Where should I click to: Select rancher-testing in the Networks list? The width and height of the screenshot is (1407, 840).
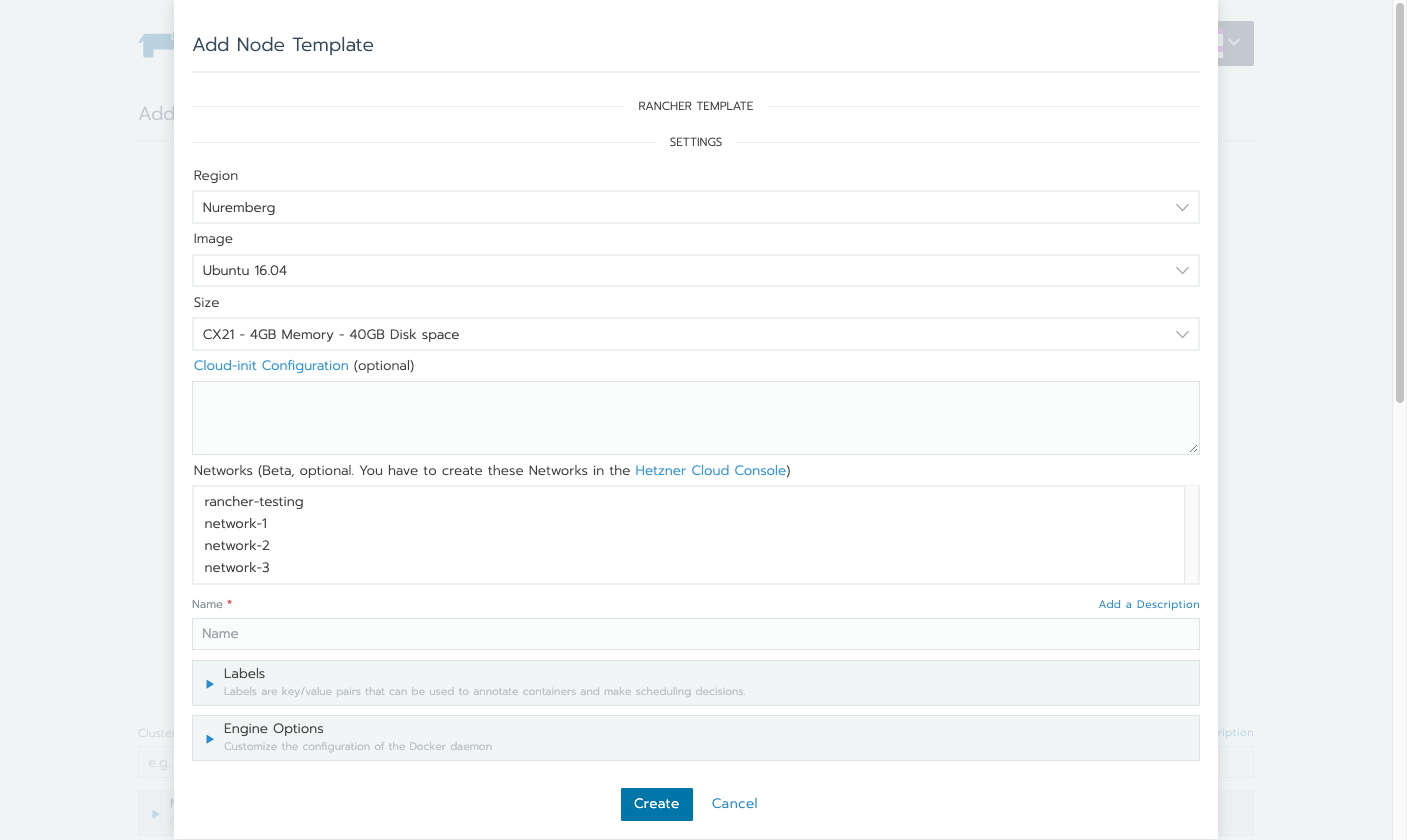coord(689,502)
